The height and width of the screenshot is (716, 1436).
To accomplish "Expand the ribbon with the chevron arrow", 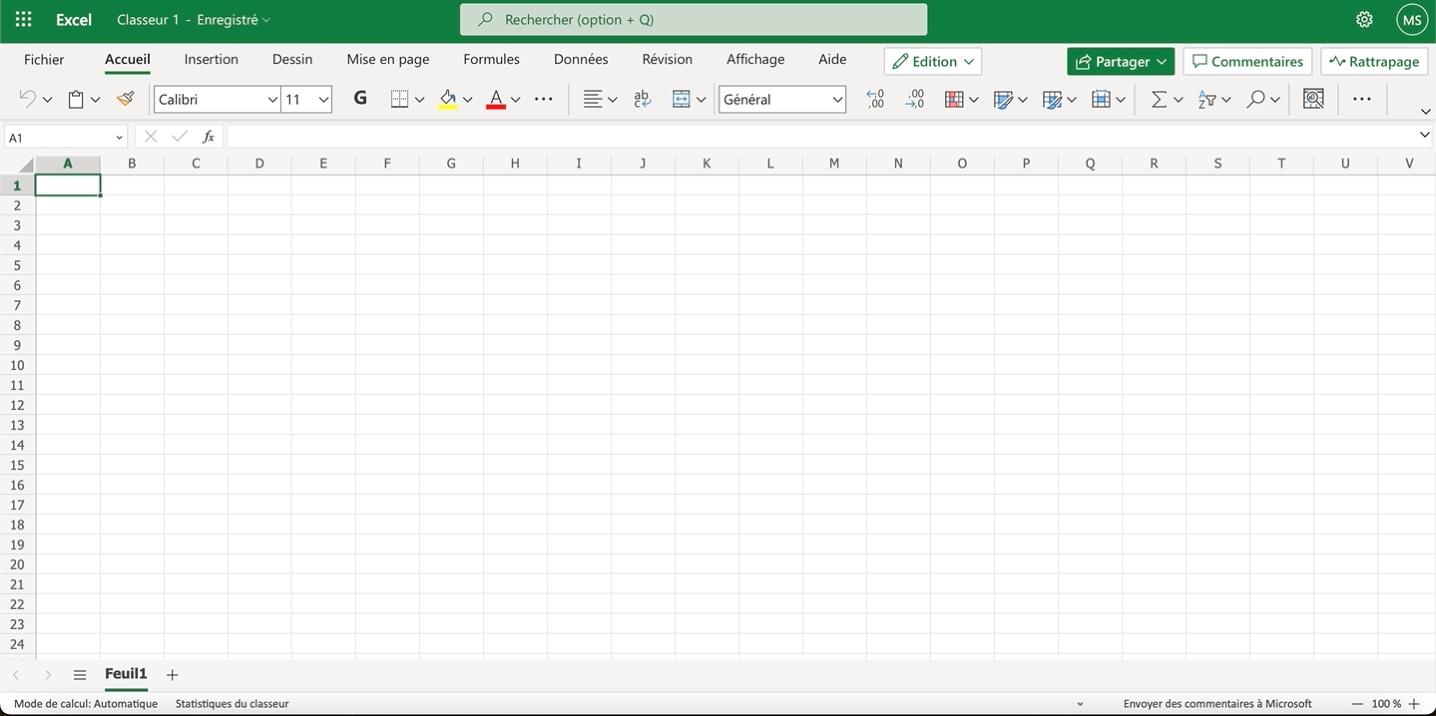I will click(1425, 111).
